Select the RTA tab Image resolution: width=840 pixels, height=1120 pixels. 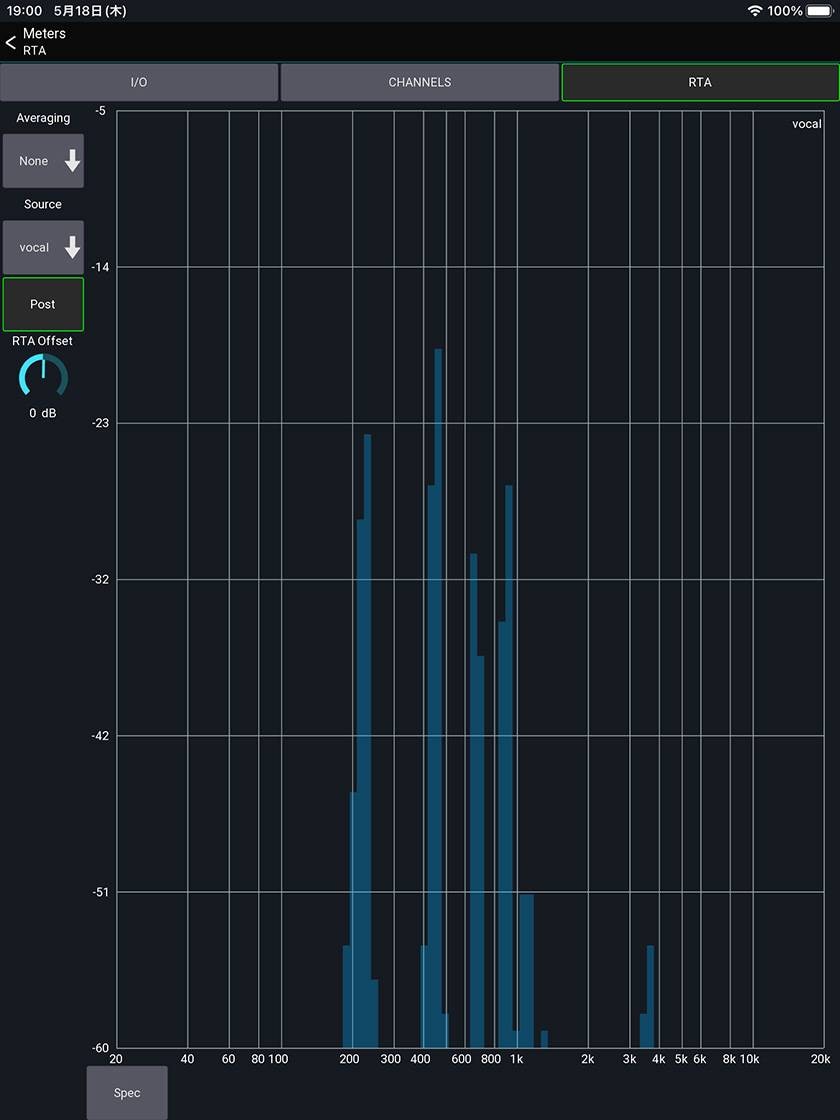pyautogui.click(x=700, y=82)
